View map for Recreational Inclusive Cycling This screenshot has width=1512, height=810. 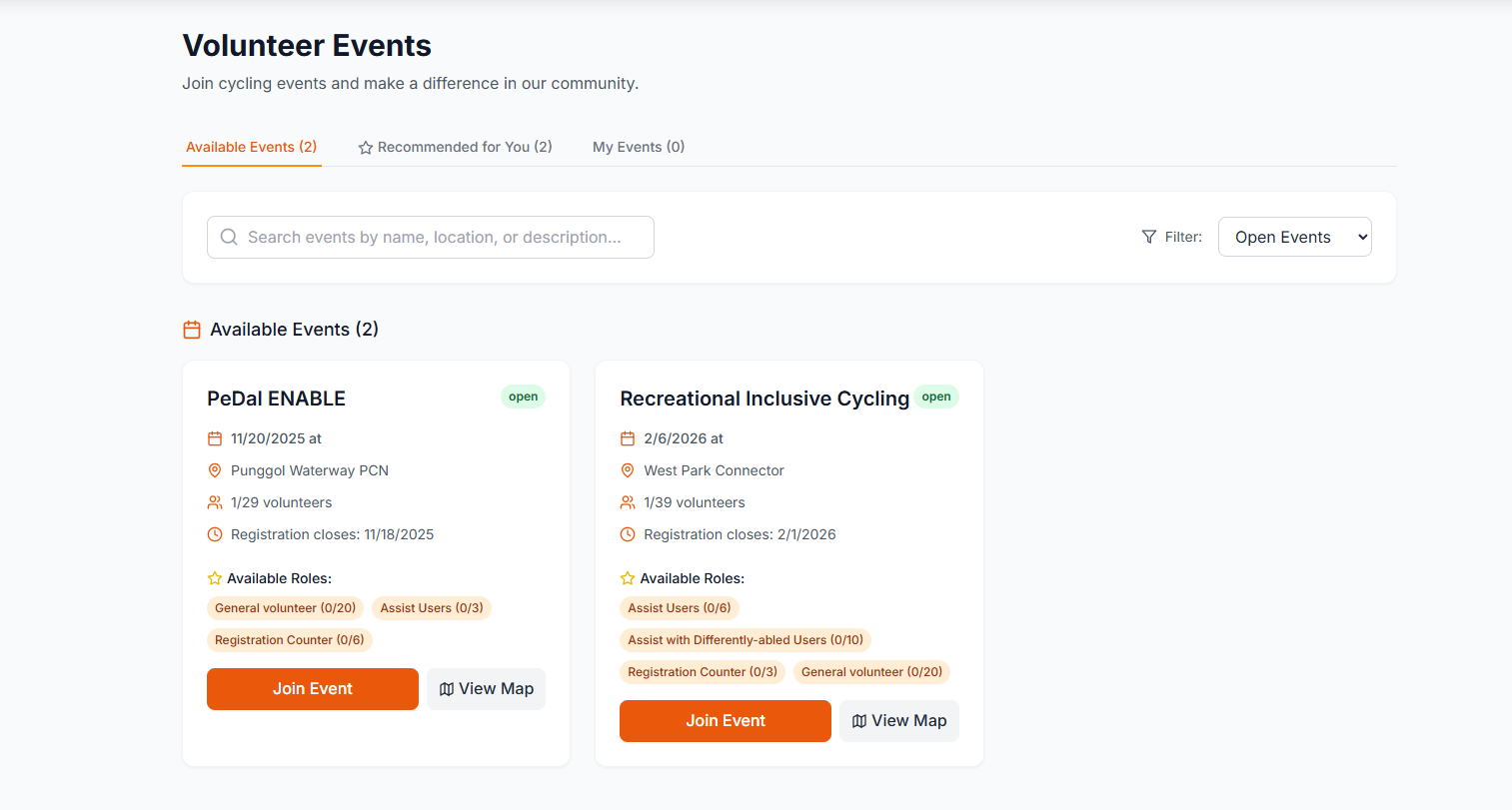[899, 721]
